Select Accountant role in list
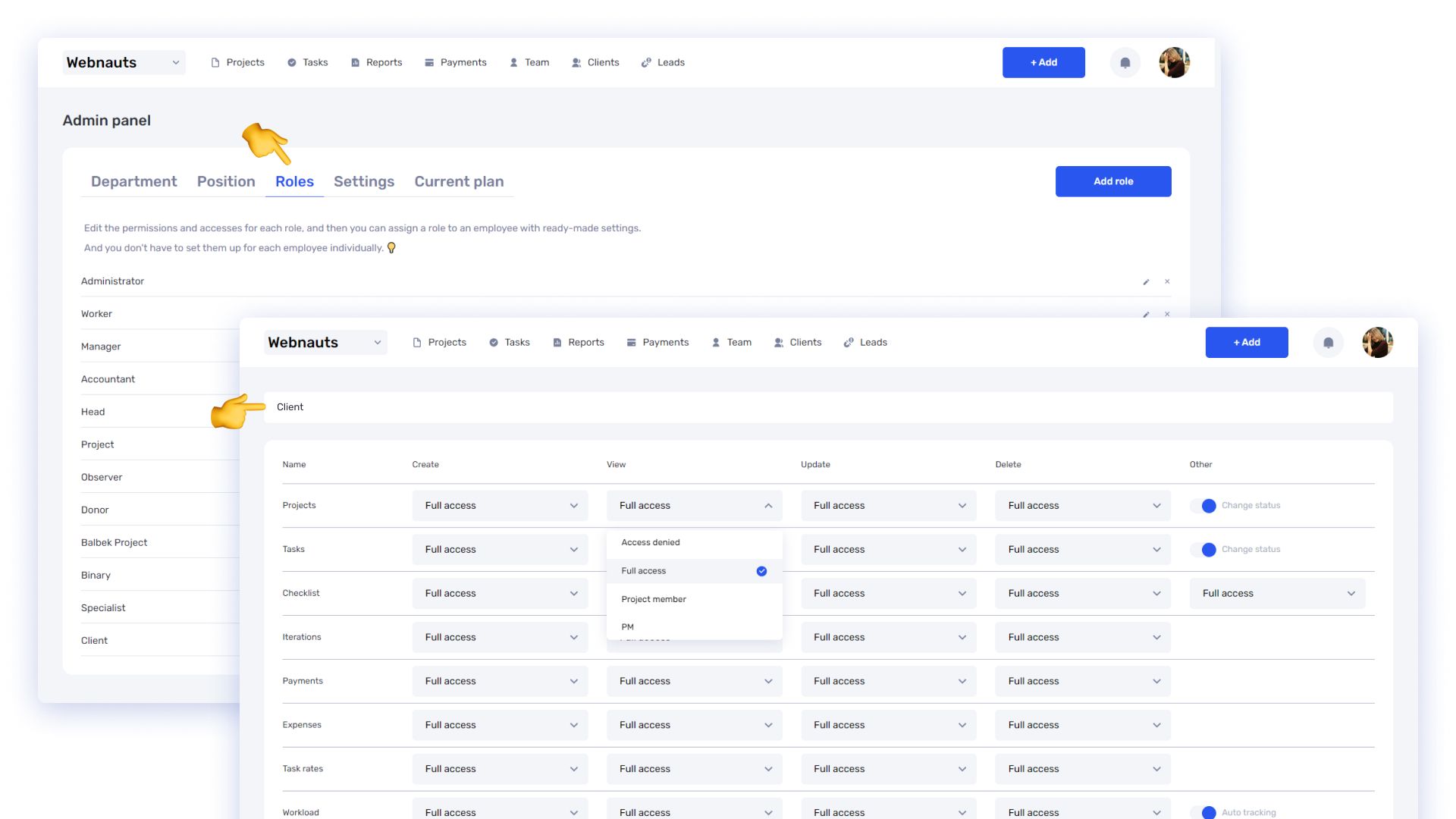The image size is (1456, 819). pos(108,379)
